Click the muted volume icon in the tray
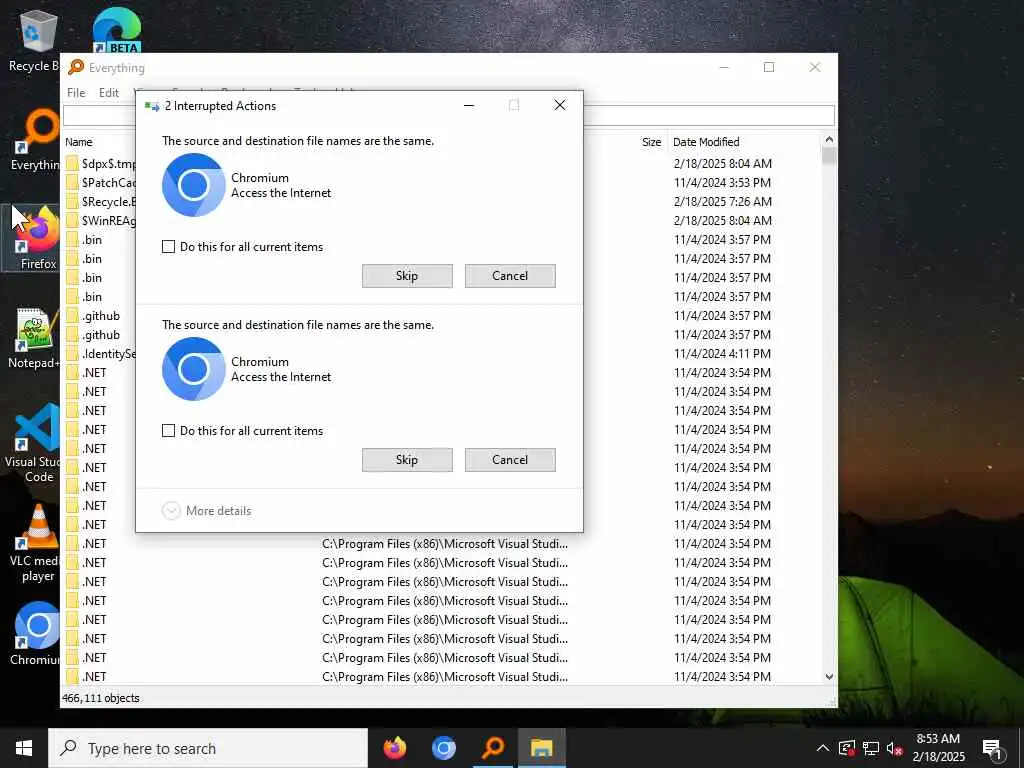The image size is (1024, 768). click(894, 748)
